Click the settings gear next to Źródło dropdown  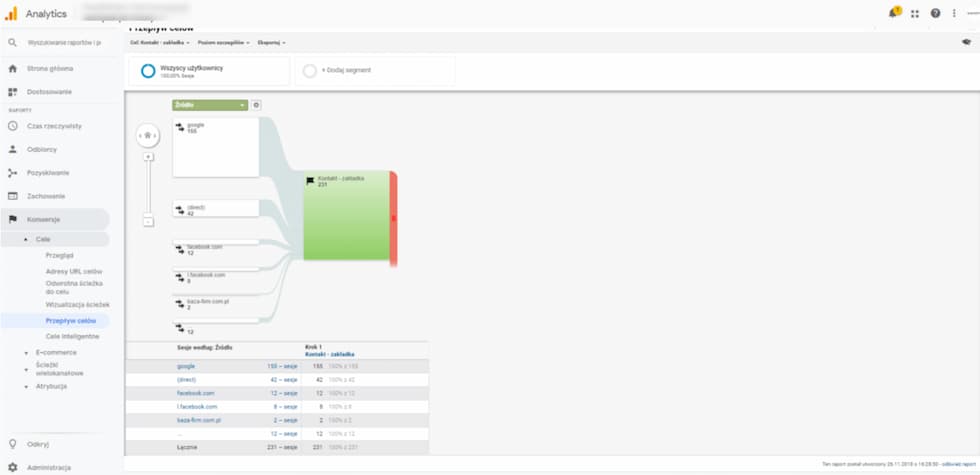pos(256,105)
